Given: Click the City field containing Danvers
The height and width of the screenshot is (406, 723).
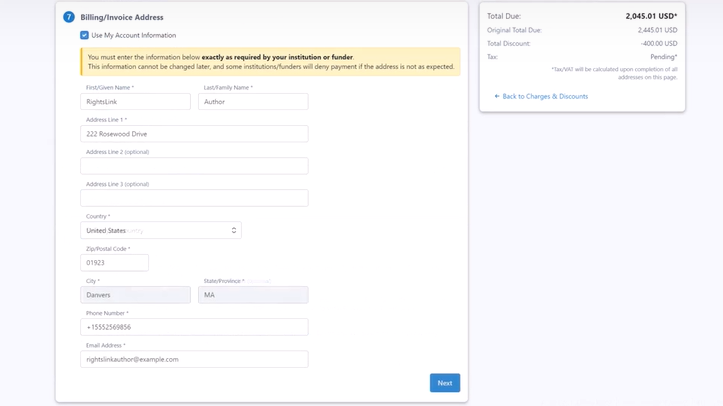Looking at the screenshot, I should (135, 295).
